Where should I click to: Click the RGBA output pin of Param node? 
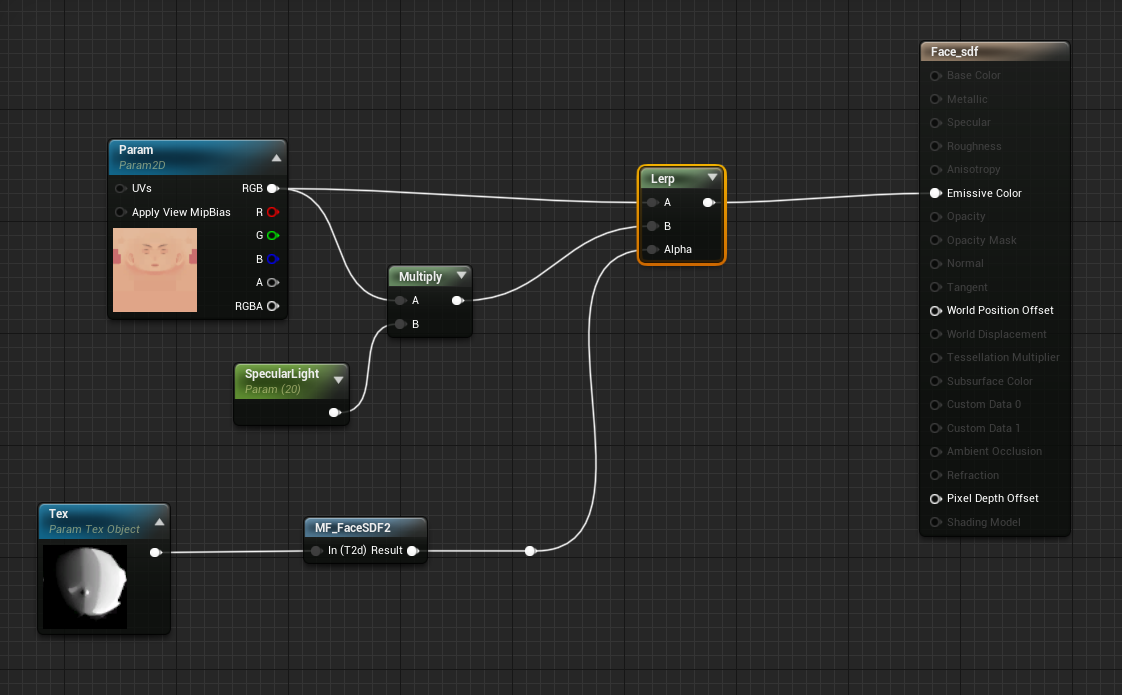pyautogui.click(x=272, y=306)
